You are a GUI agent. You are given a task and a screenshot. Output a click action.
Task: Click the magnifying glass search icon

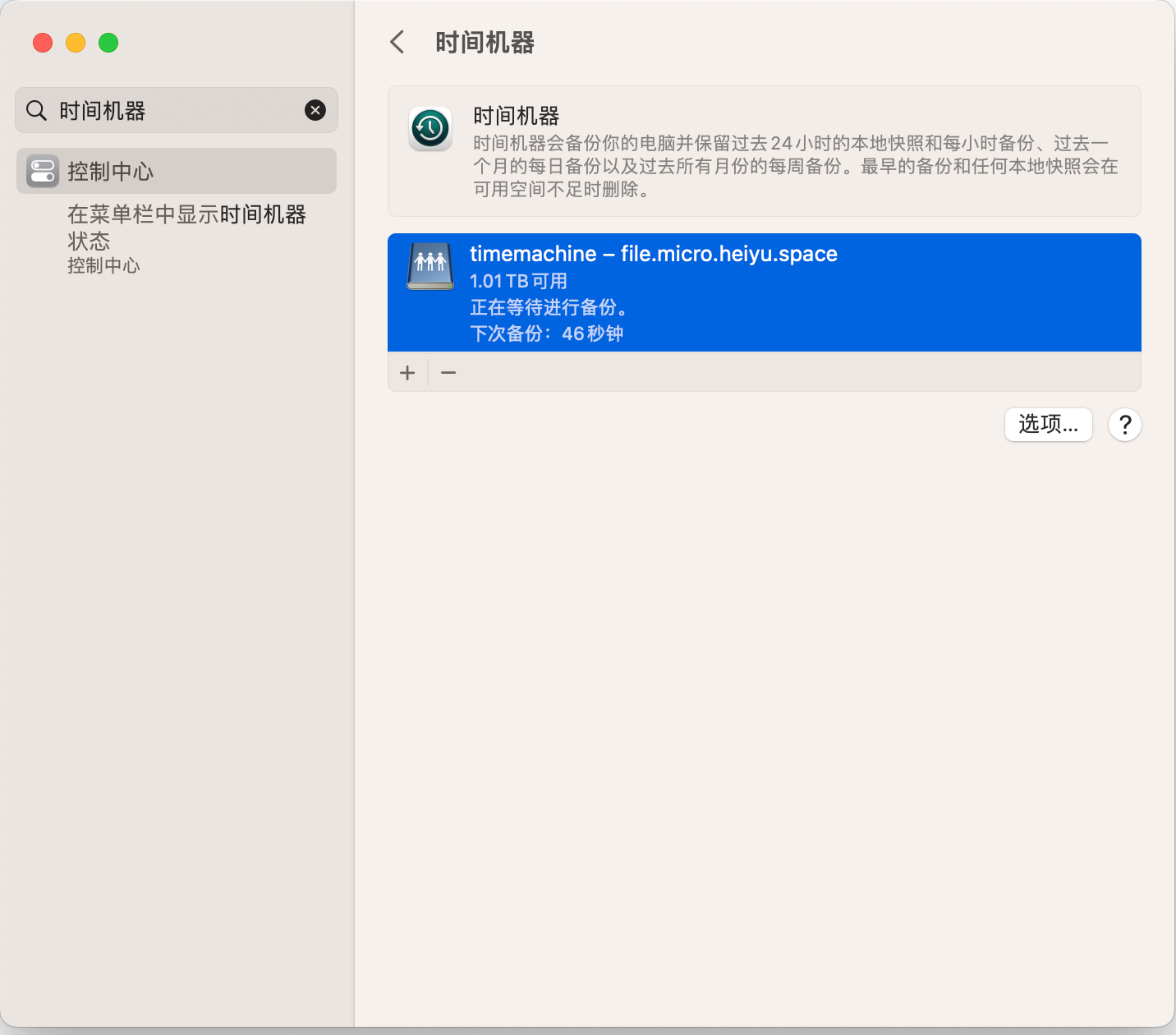pos(36,110)
